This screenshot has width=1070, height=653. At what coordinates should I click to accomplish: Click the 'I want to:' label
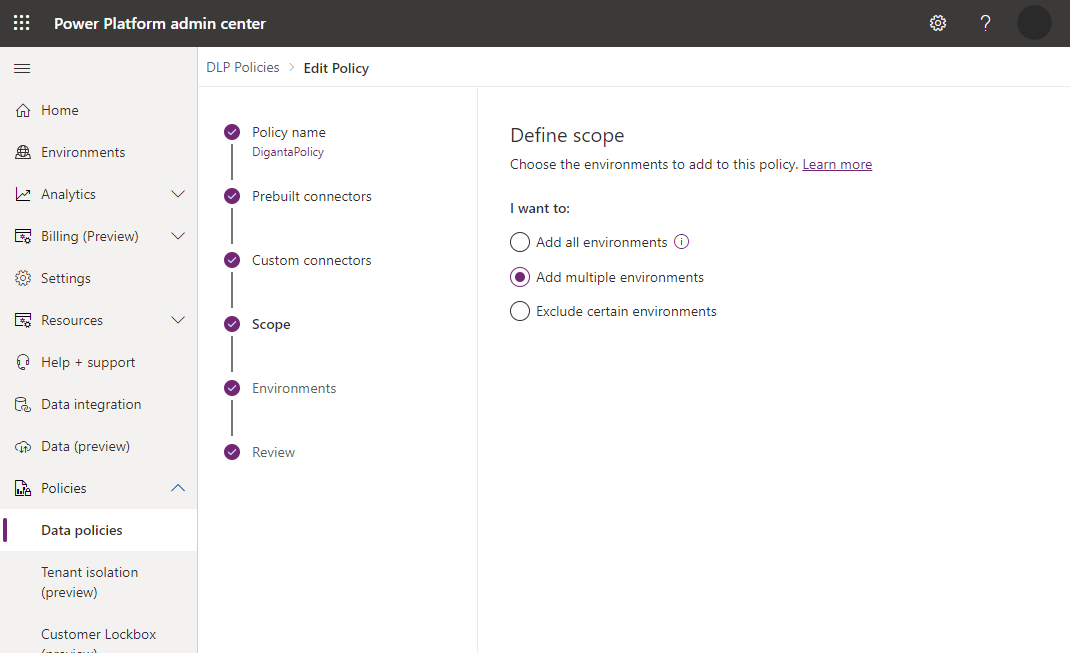click(x=540, y=209)
